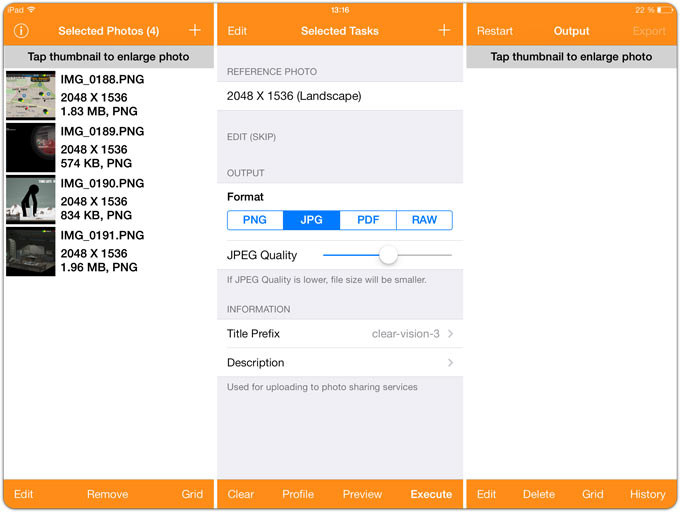Add photos with Selected Photos plus icon
680x512 pixels.
(x=195, y=30)
